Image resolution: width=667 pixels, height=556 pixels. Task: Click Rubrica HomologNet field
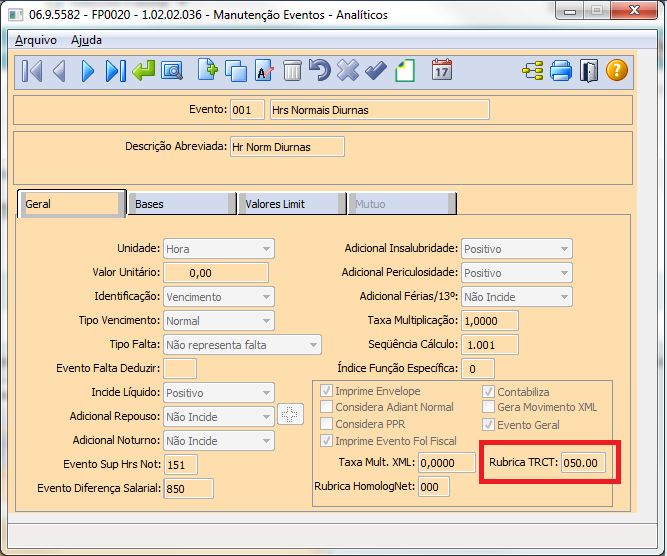tap(434, 487)
